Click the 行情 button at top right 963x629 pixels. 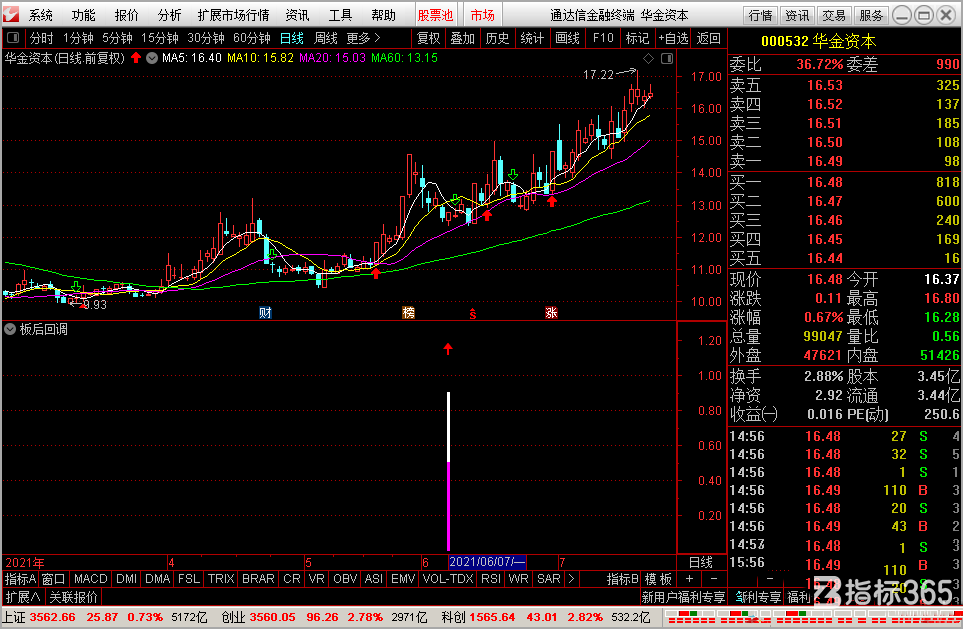761,15
